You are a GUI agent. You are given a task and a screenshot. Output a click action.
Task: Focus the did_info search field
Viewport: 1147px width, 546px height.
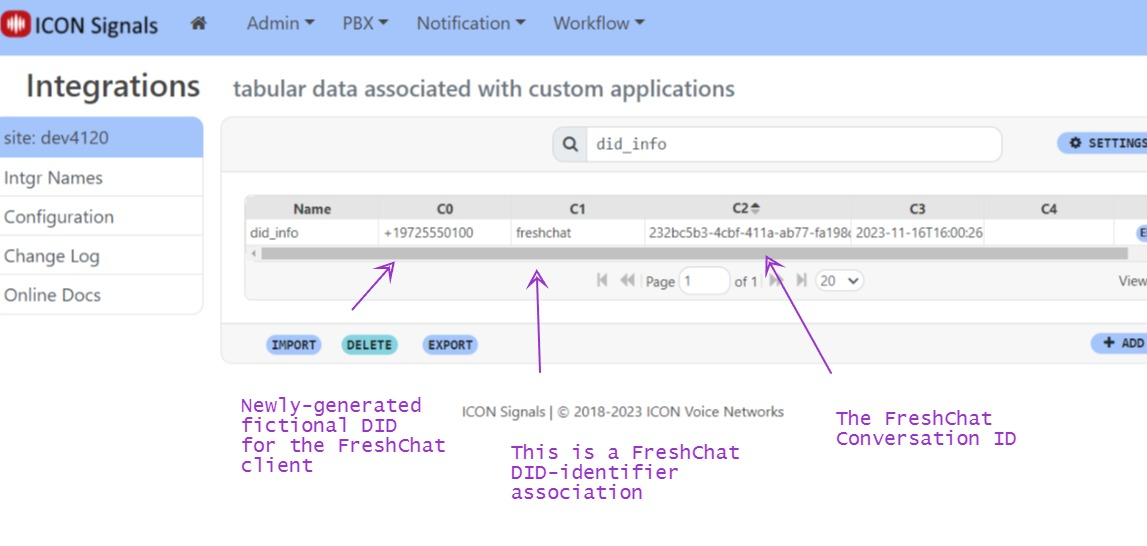pos(790,144)
